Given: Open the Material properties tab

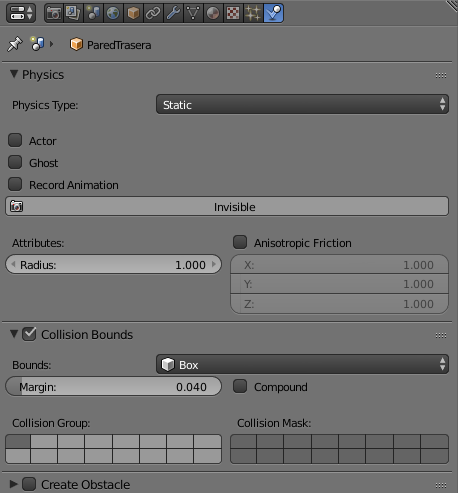Looking at the screenshot, I should (213, 13).
